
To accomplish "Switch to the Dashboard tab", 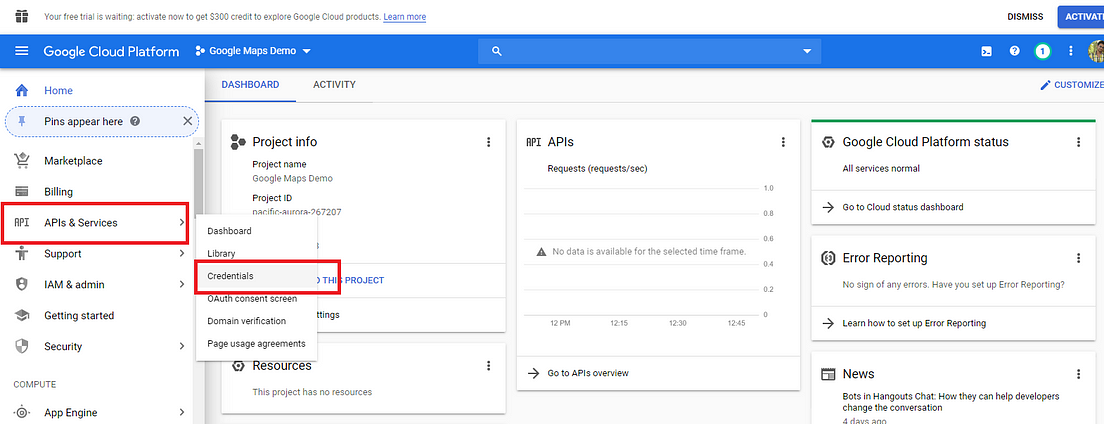I will tap(251, 85).
